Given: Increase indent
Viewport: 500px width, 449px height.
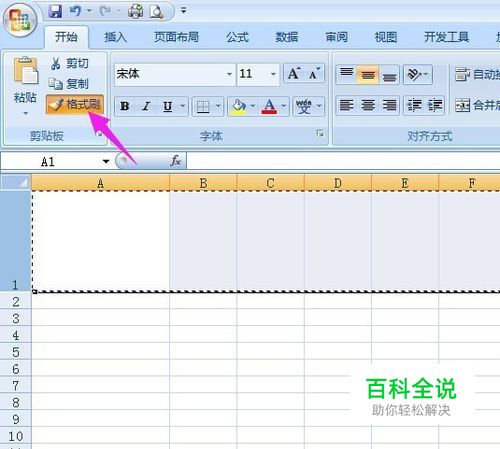Looking at the screenshot, I should pyautogui.click(x=435, y=106).
